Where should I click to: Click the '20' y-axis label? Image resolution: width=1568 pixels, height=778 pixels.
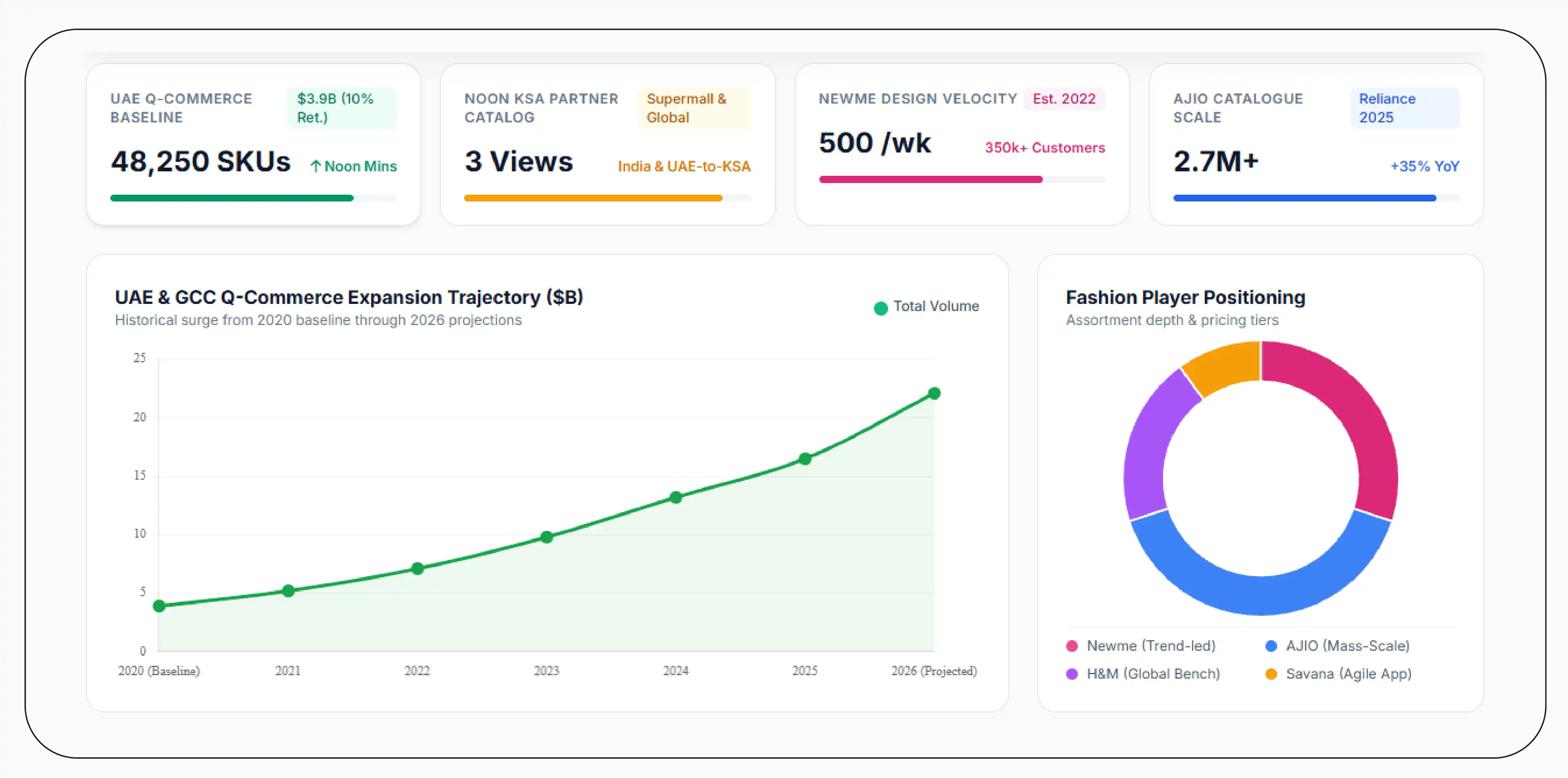[139, 417]
